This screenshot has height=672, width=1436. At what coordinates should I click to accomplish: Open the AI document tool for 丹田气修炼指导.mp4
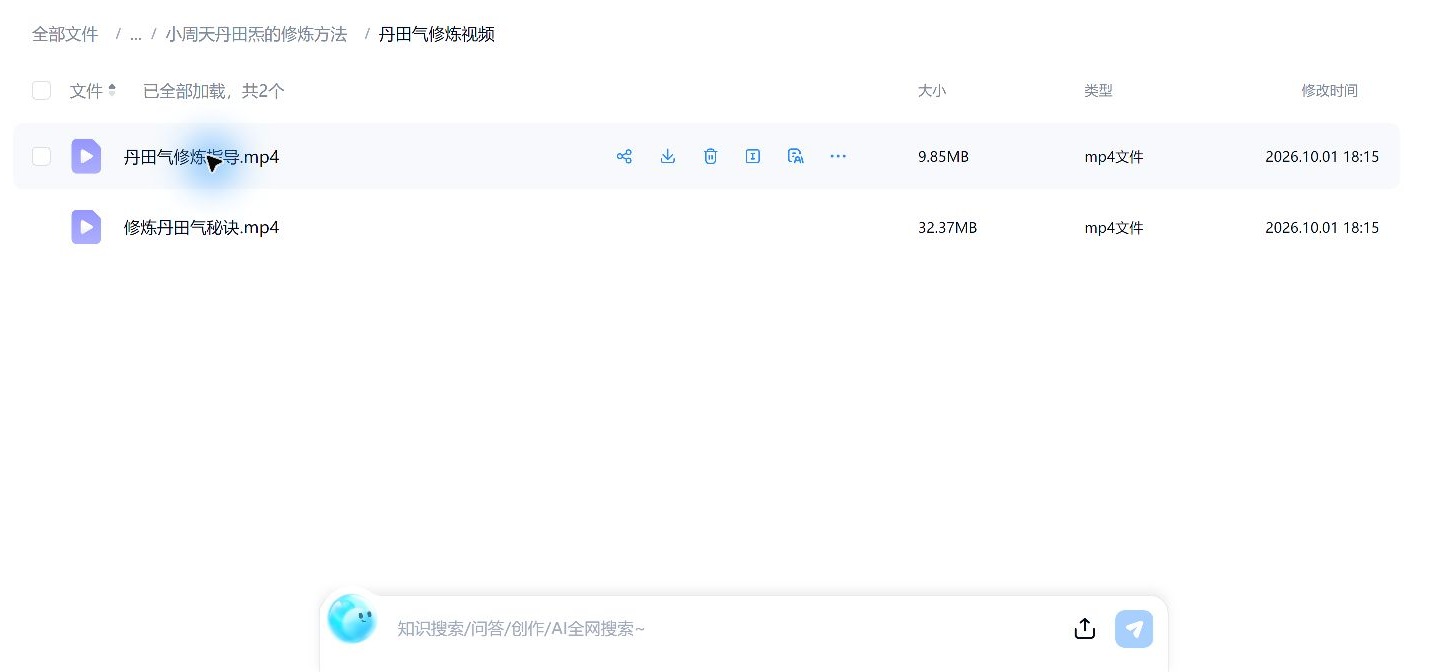click(796, 156)
